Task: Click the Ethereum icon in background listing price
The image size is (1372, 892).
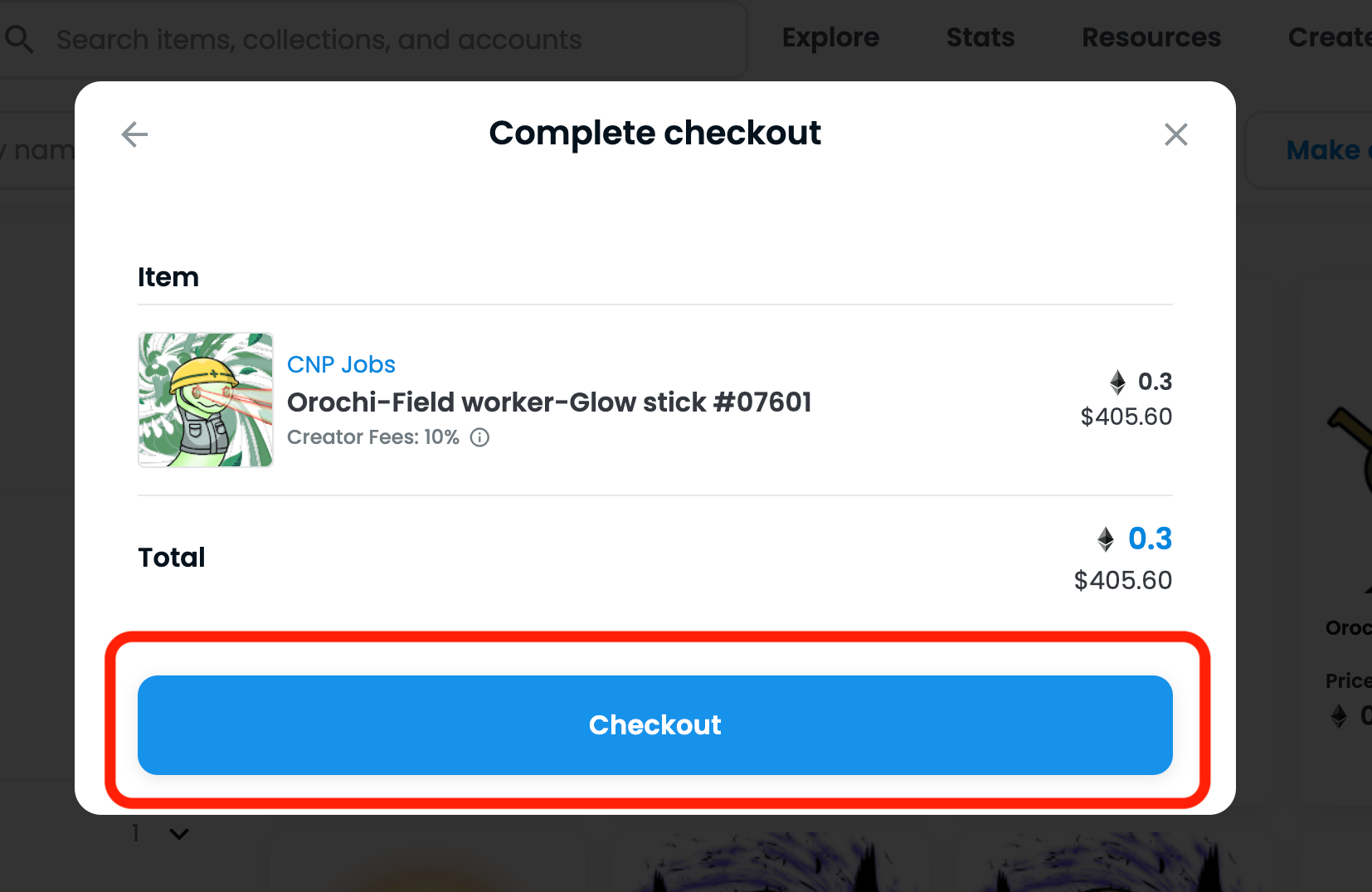Action: [x=1339, y=715]
